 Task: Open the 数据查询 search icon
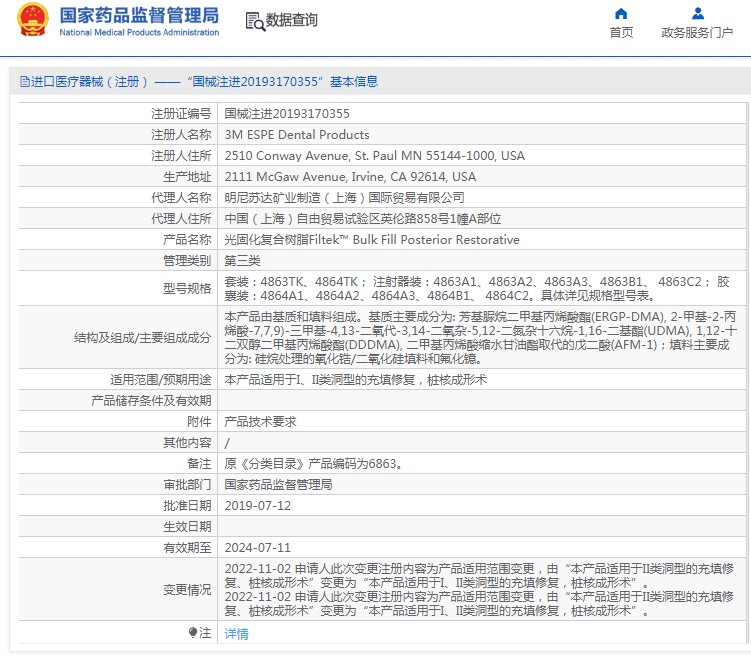[x=255, y=21]
